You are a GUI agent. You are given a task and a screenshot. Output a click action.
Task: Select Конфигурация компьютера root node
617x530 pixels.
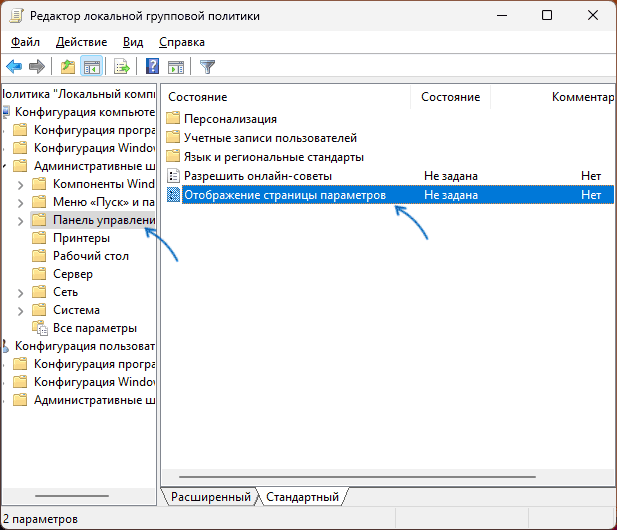pos(85,112)
